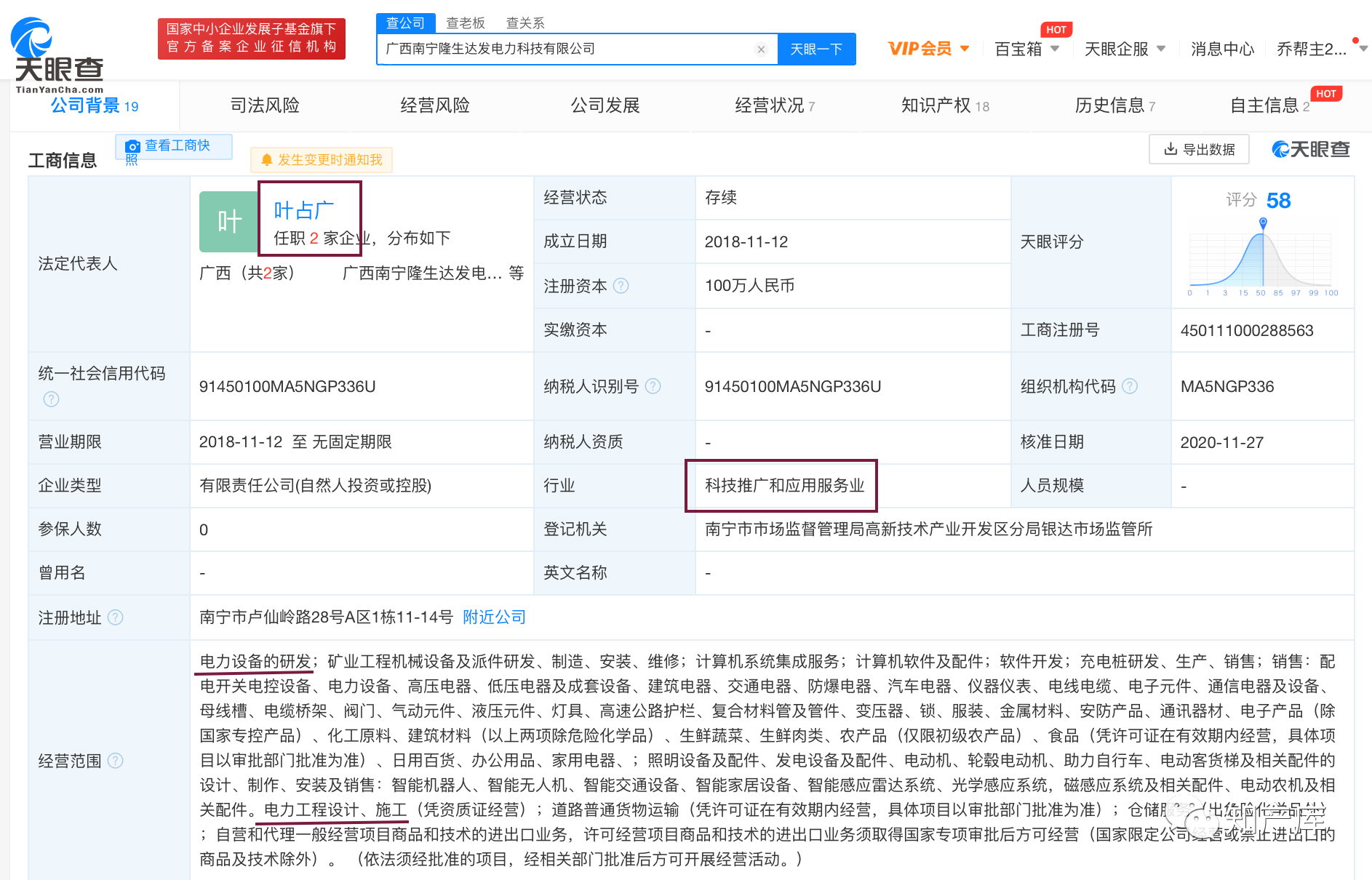Switch to 知识产权 tab
1372x880 pixels.
tap(945, 105)
